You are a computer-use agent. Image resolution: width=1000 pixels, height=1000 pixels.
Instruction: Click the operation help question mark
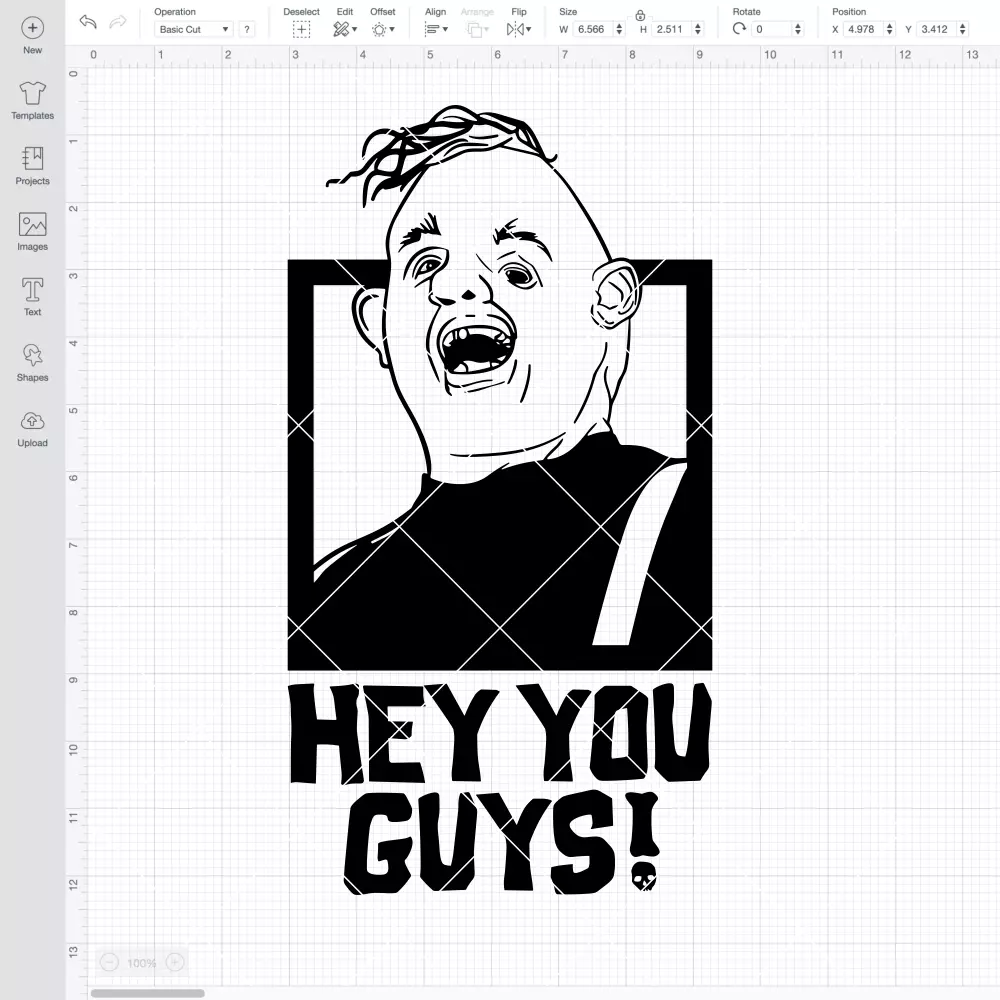pyautogui.click(x=247, y=29)
